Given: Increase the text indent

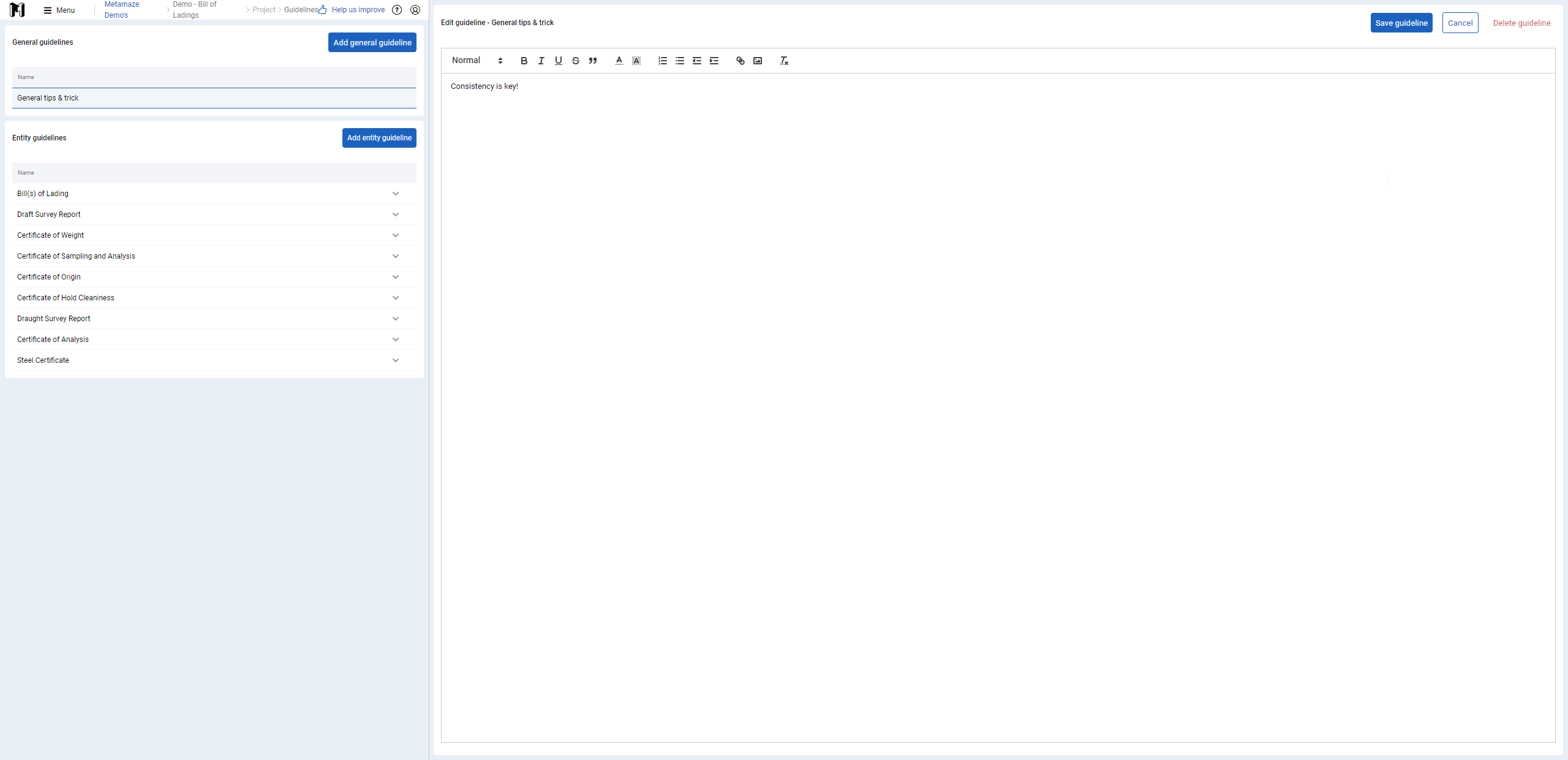Looking at the screenshot, I should pyautogui.click(x=714, y=61).
